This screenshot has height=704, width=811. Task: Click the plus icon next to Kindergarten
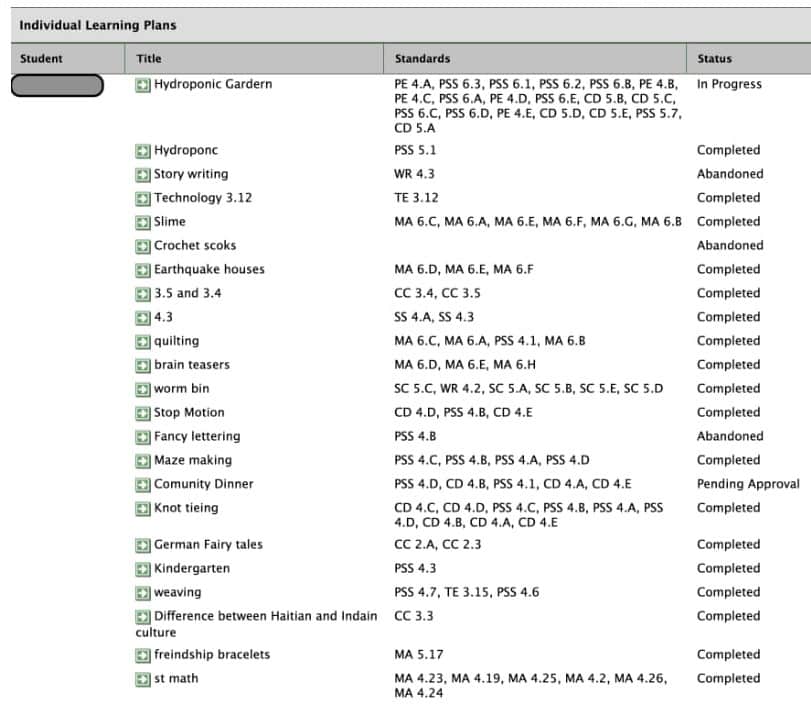coord(143,569)
